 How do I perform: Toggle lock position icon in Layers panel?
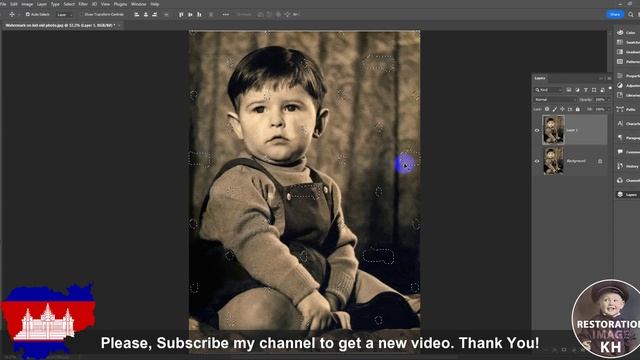tap(562, 109)
